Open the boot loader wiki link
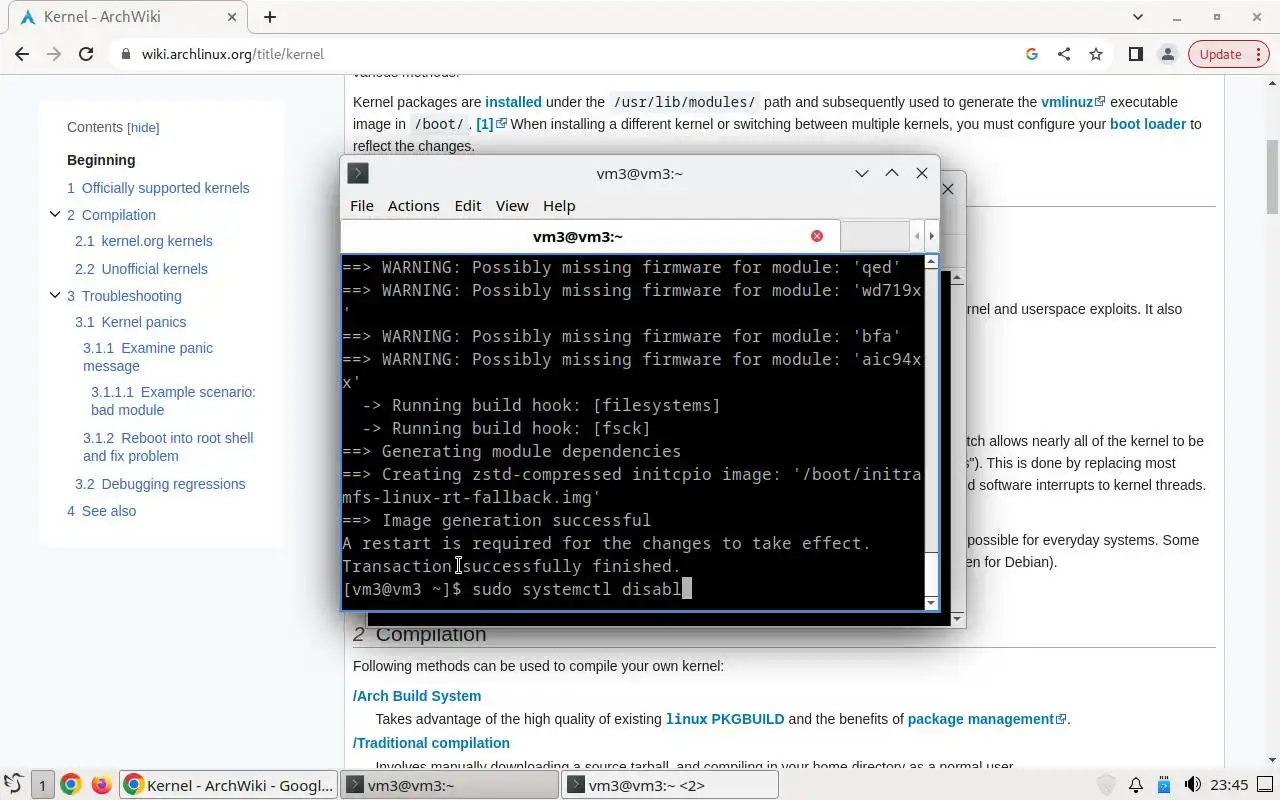1280x800 pixels. pos(1148,124)
